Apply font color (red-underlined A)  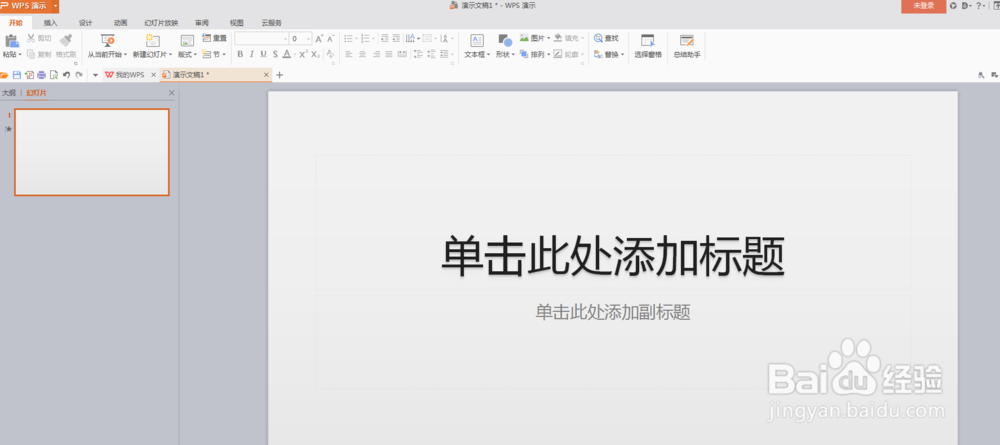point(287,55)
